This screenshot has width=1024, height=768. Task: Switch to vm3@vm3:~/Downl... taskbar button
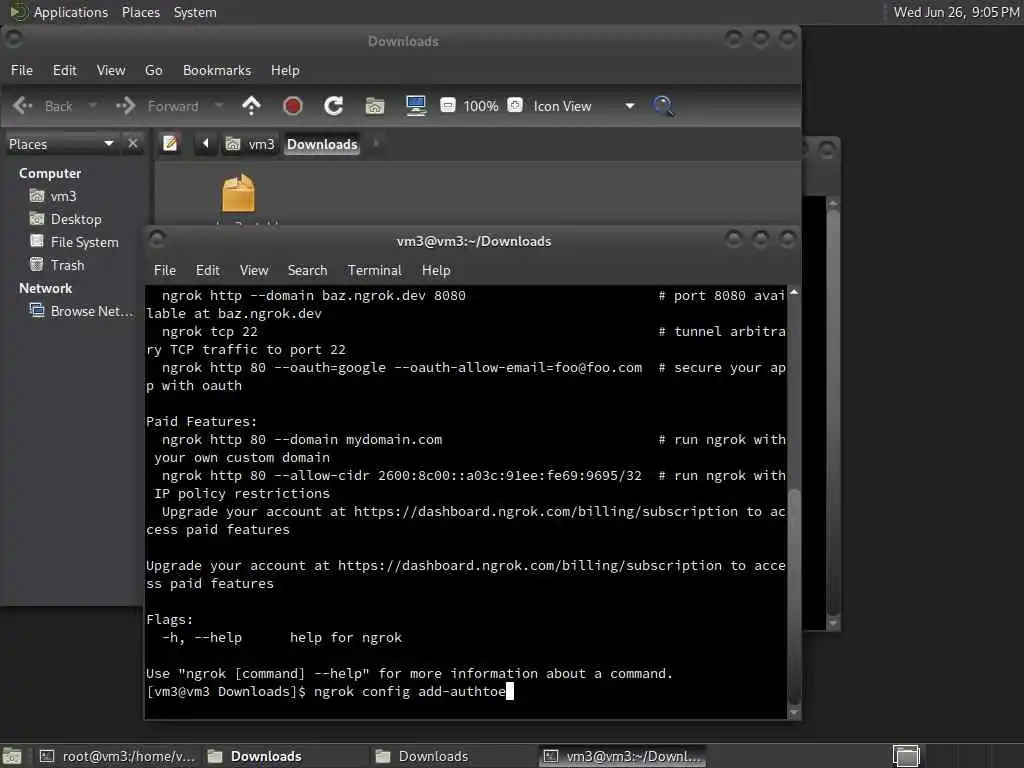622,756
